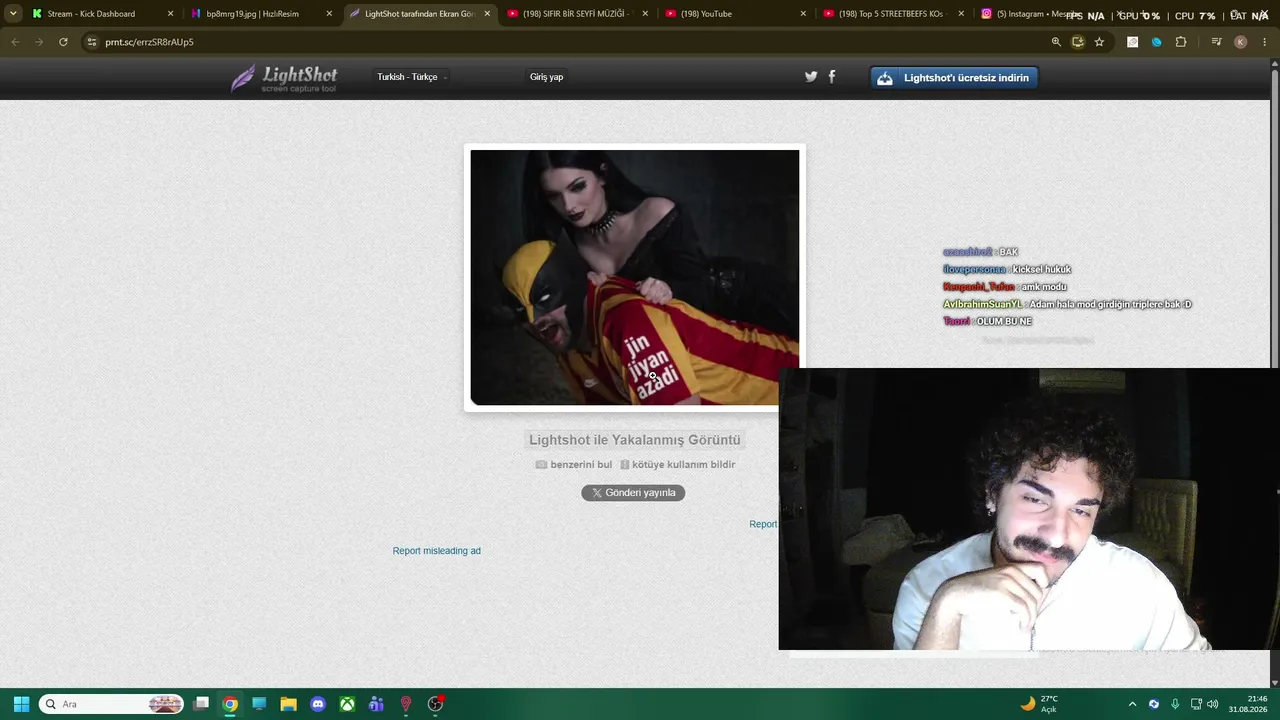Open the (198) YouTube tab
The height and width of the screenshot is (720, 1280).
pyautogui.click(x=733, y=14)
